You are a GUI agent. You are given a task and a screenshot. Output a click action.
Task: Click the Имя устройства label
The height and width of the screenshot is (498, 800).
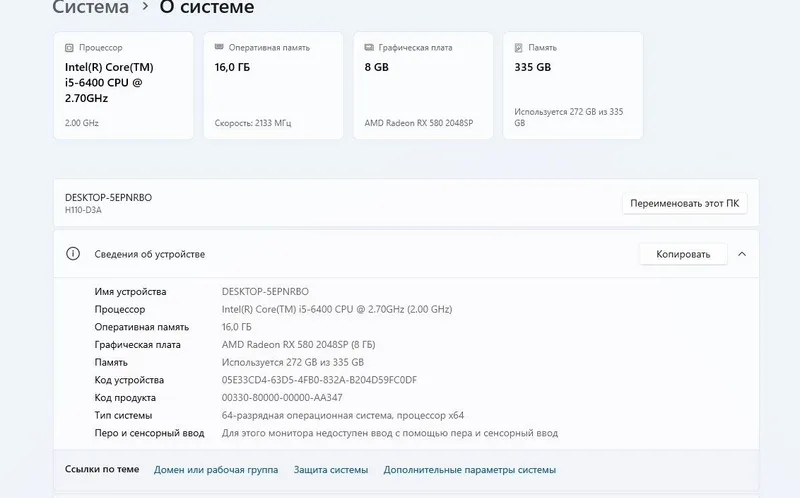click(x=130, y=291)
